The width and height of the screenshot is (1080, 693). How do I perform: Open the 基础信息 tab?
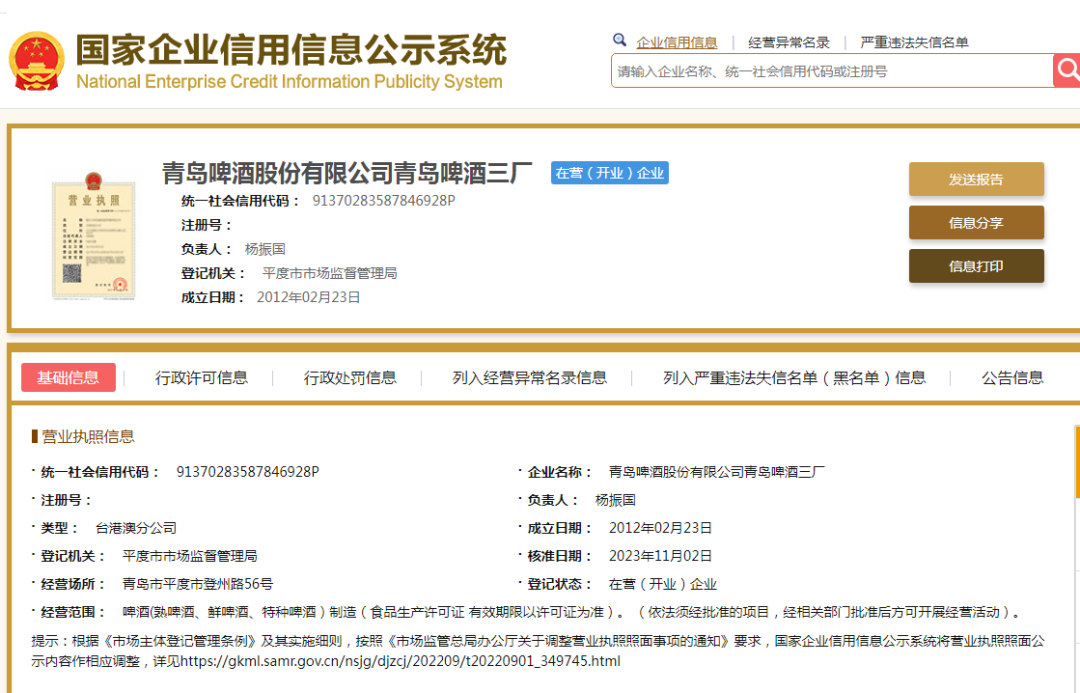pyautogui.click(x=68, y=377)
